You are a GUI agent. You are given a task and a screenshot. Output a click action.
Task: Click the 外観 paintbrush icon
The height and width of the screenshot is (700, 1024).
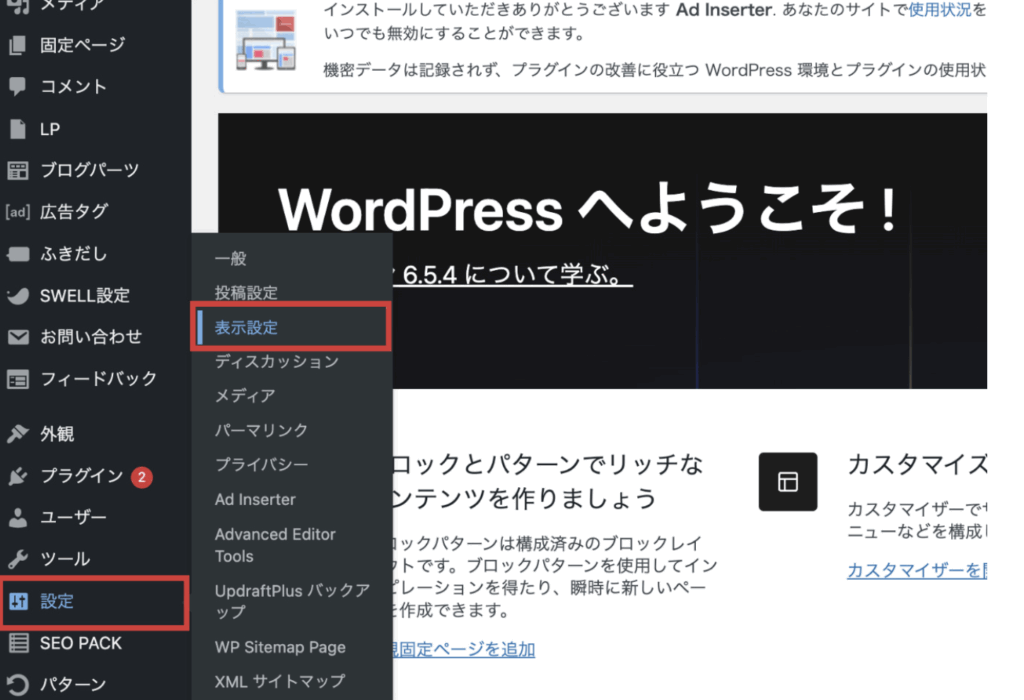tap(17, 434)
